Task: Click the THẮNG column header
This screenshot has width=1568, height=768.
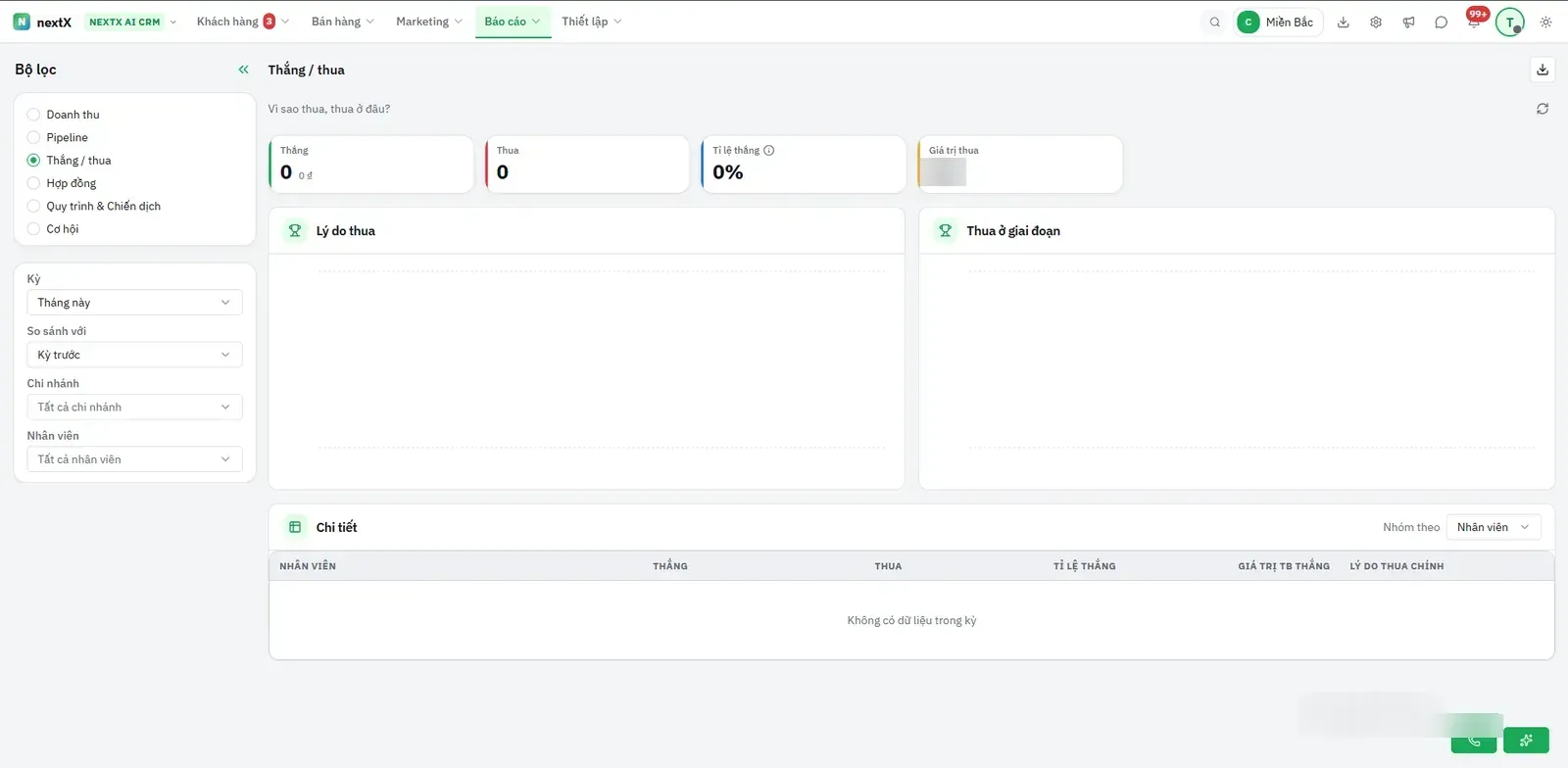Action: coord(670,566)
